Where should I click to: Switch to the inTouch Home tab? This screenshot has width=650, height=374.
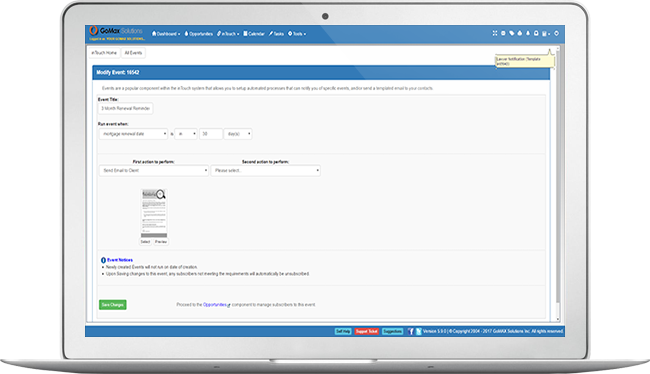104,53
